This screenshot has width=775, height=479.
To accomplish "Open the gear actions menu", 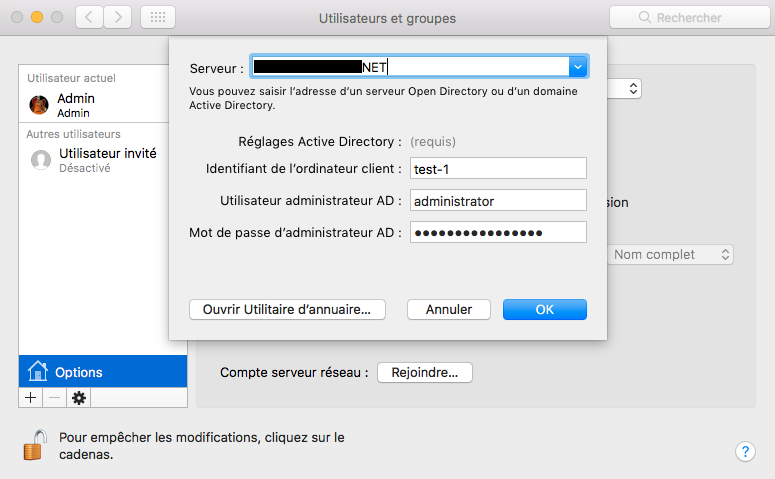I will point(79,398).
